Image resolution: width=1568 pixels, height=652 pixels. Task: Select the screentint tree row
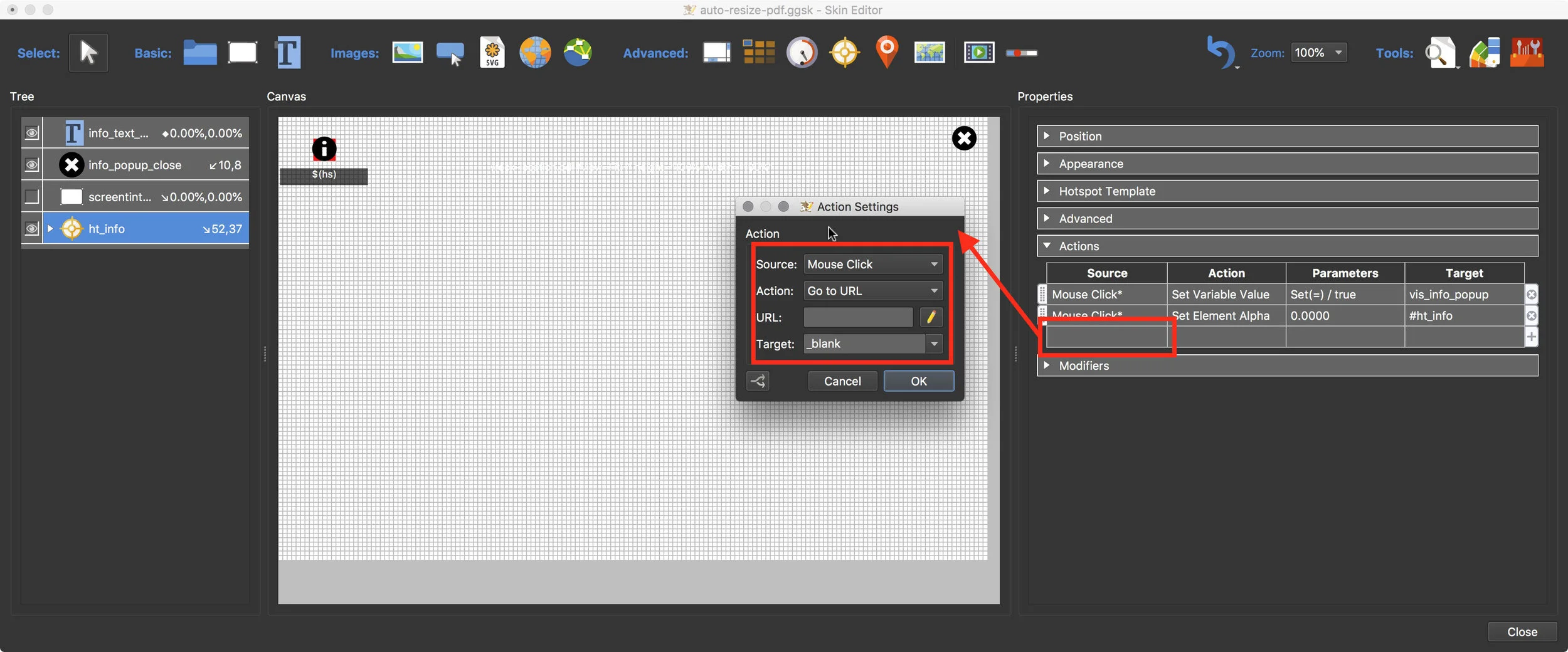[x=146, y=197]
